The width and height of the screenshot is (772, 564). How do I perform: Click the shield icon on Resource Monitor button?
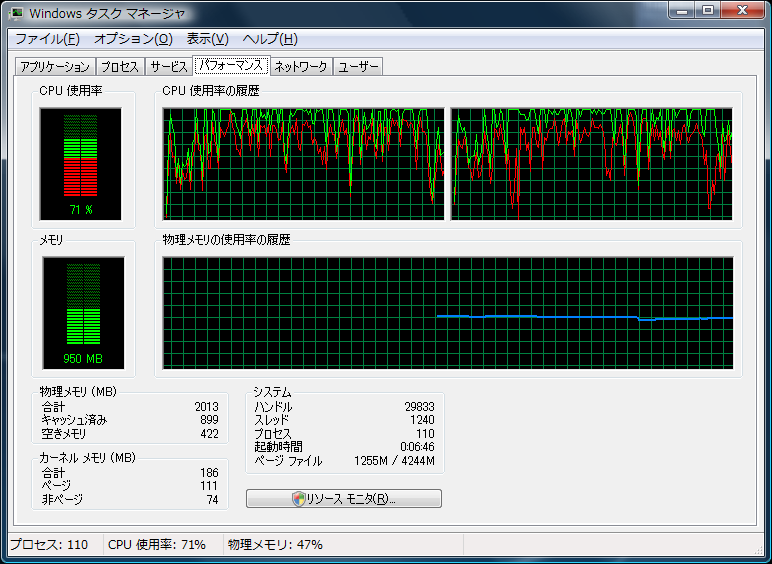click(x=298, y=498)
